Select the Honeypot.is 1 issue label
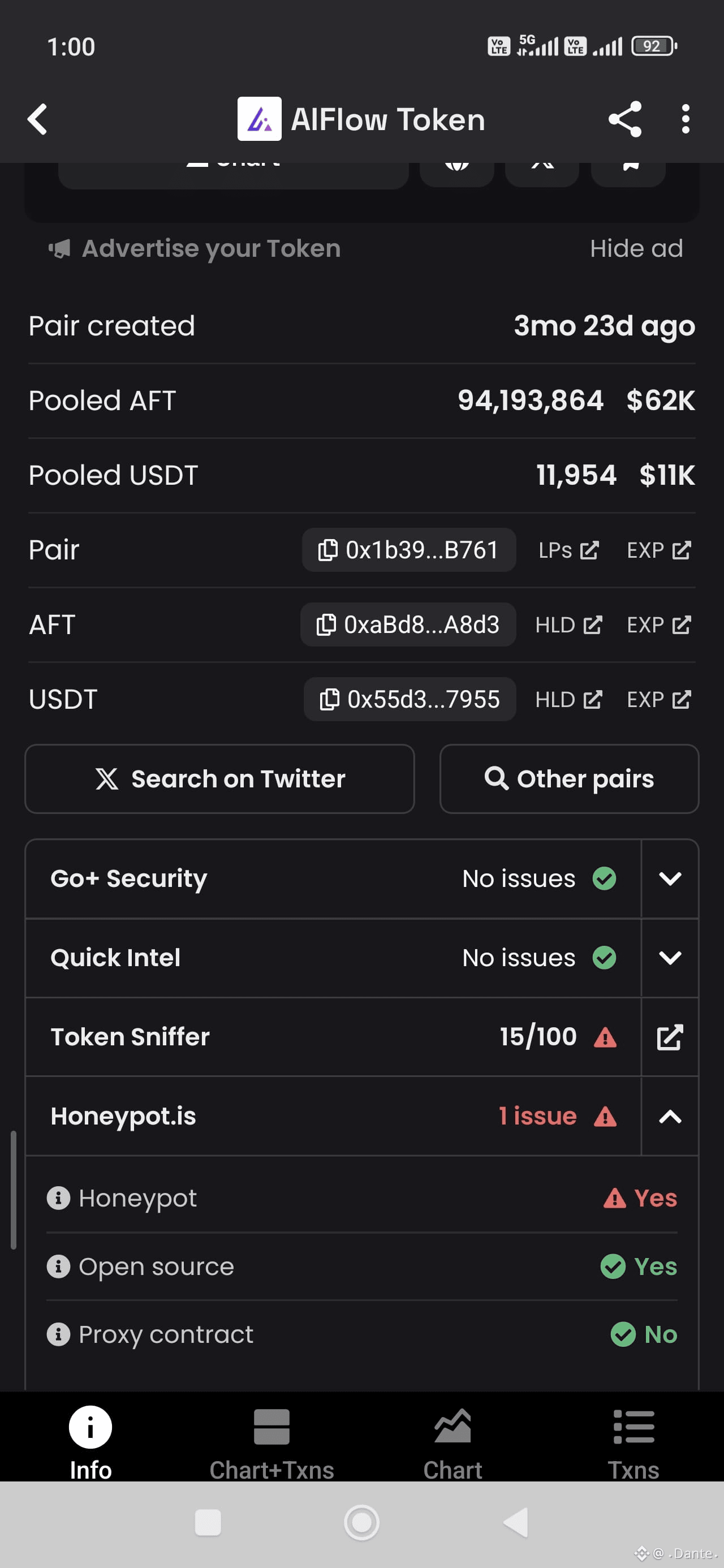The width and height of the screenshot is (724, 1568). point(538,1117)
